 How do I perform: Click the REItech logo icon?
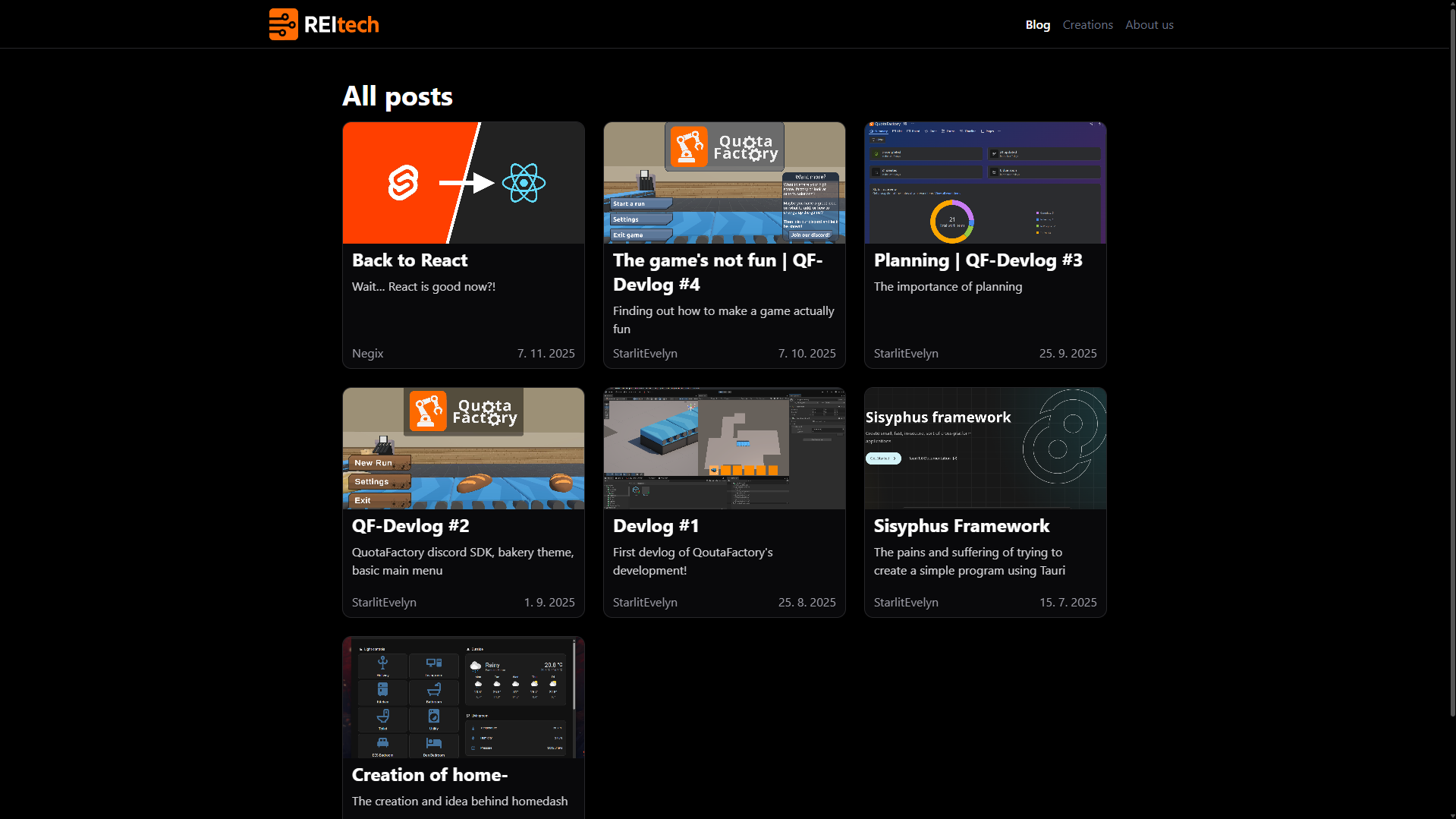pyautogui.click(x=283, y=24)
